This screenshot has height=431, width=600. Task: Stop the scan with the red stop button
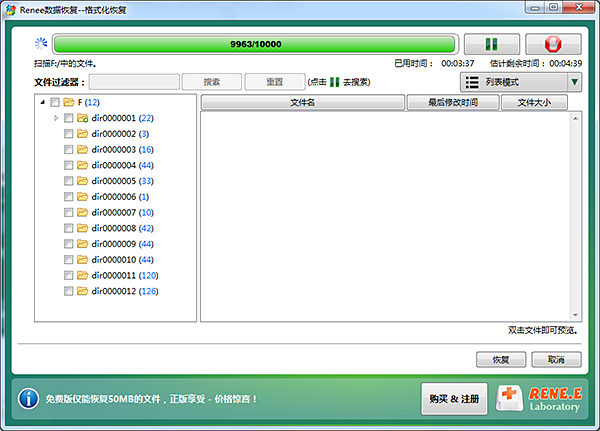[553, 44]
